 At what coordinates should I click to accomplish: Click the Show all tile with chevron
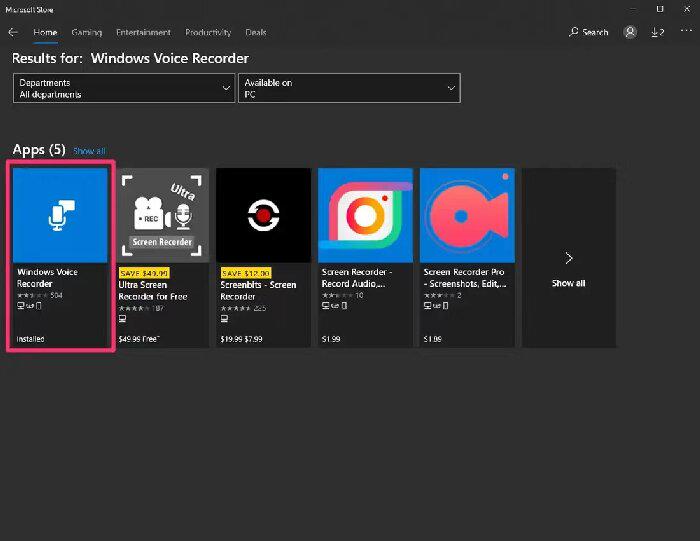[x=569, y=258]
